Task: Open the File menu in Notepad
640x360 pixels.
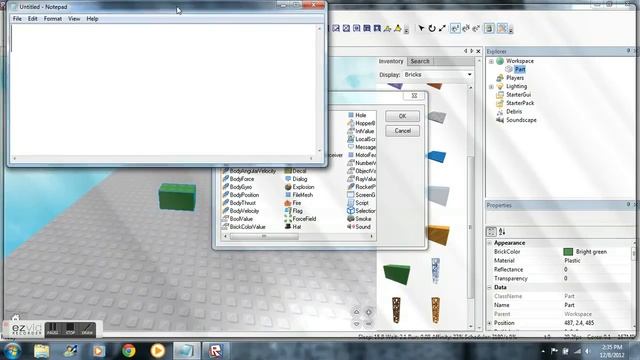Action: [17, 19]
